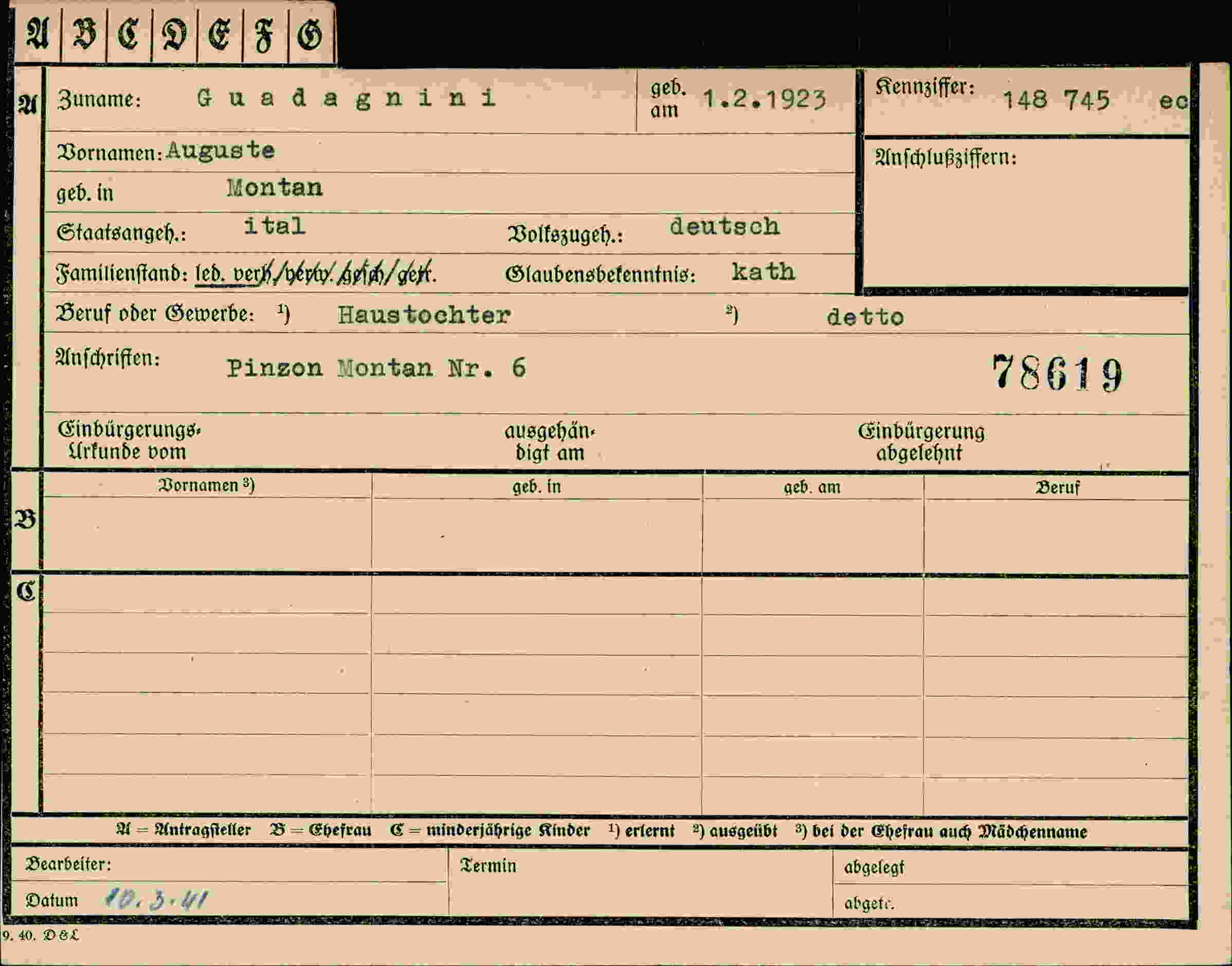The width and height of the screenshot is (1232, 966).
Task: Click section letter C in left margin
Action: (x=26, y=592)
